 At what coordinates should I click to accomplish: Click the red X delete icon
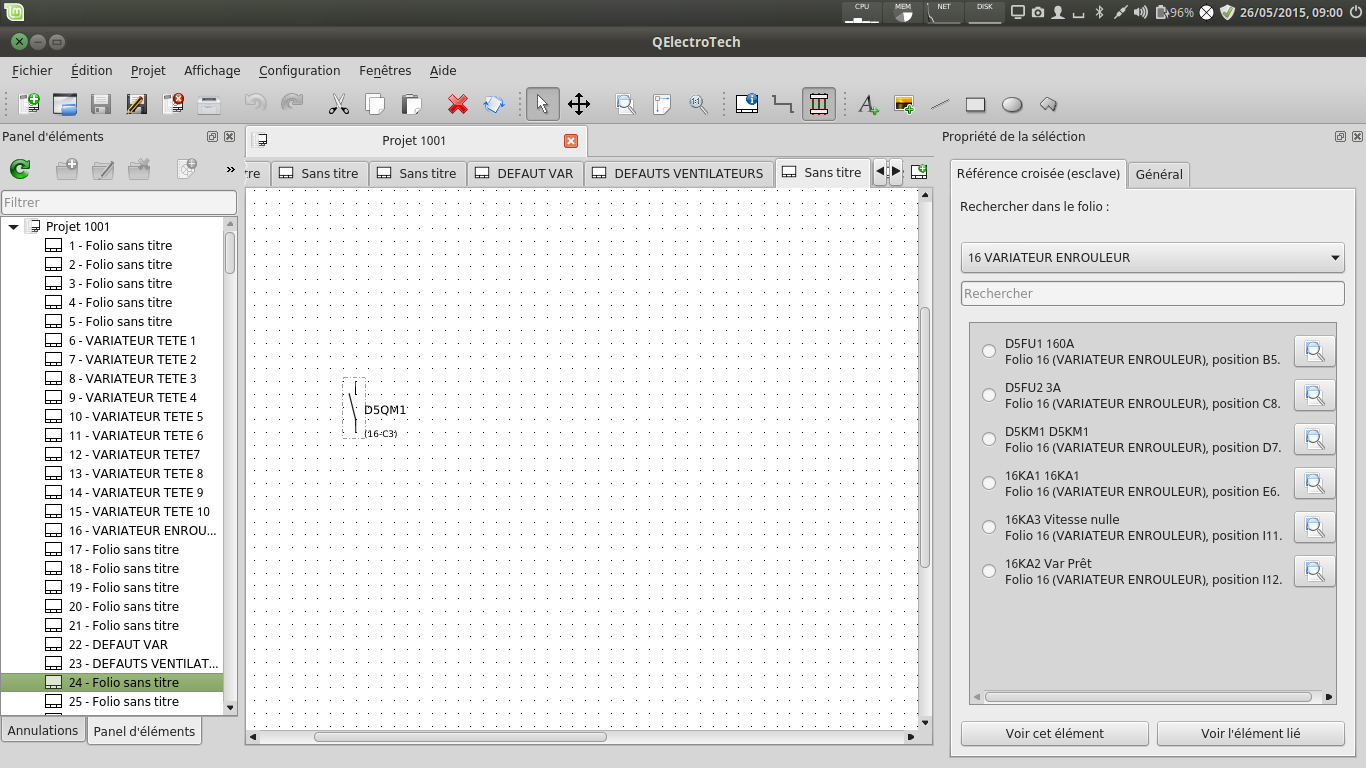coord(458,104)
